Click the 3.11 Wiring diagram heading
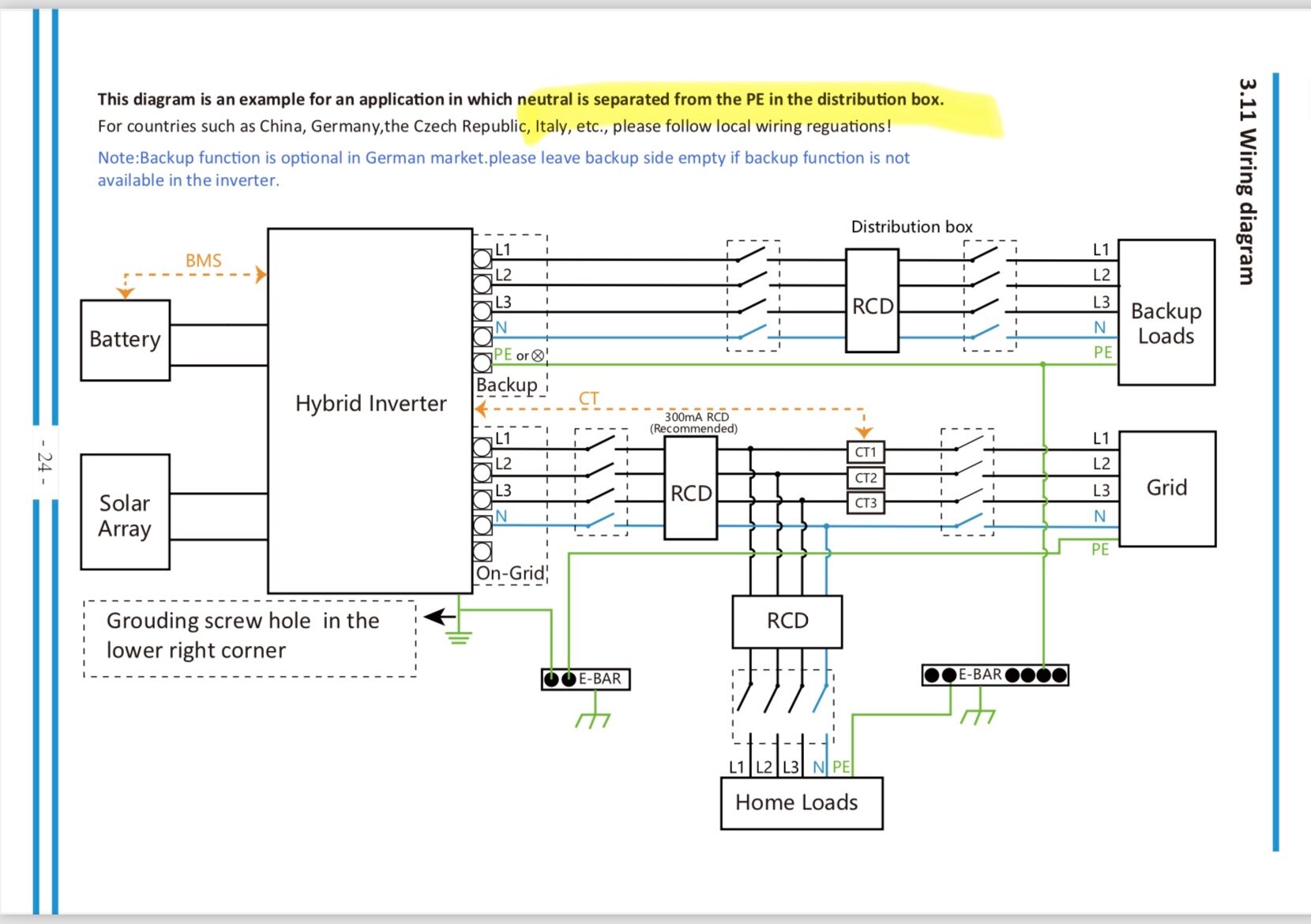Viewport: 1311px width, 924px height. [1246, 181]
